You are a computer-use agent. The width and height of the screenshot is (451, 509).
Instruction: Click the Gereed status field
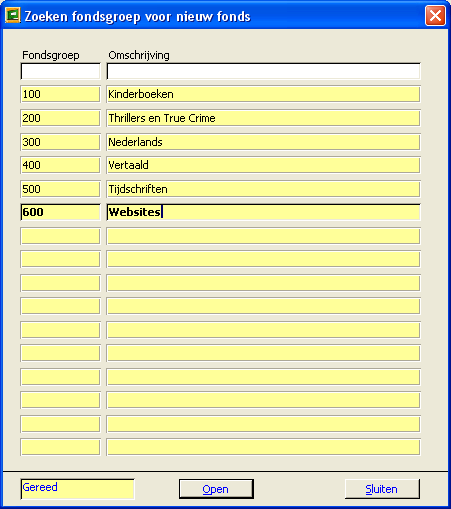pos(77,489)
